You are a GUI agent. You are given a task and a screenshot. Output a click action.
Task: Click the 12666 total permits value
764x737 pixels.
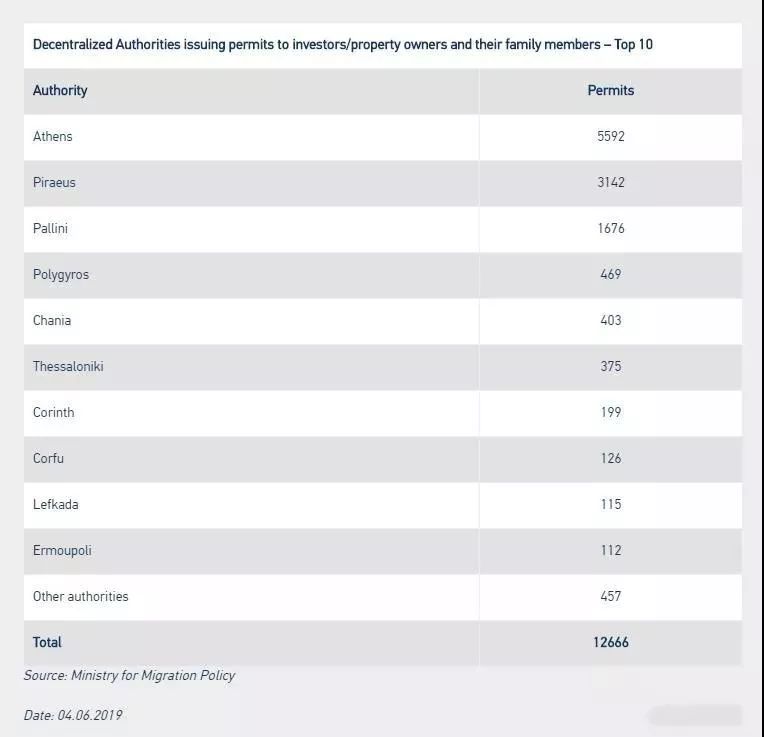click(611, 643)
